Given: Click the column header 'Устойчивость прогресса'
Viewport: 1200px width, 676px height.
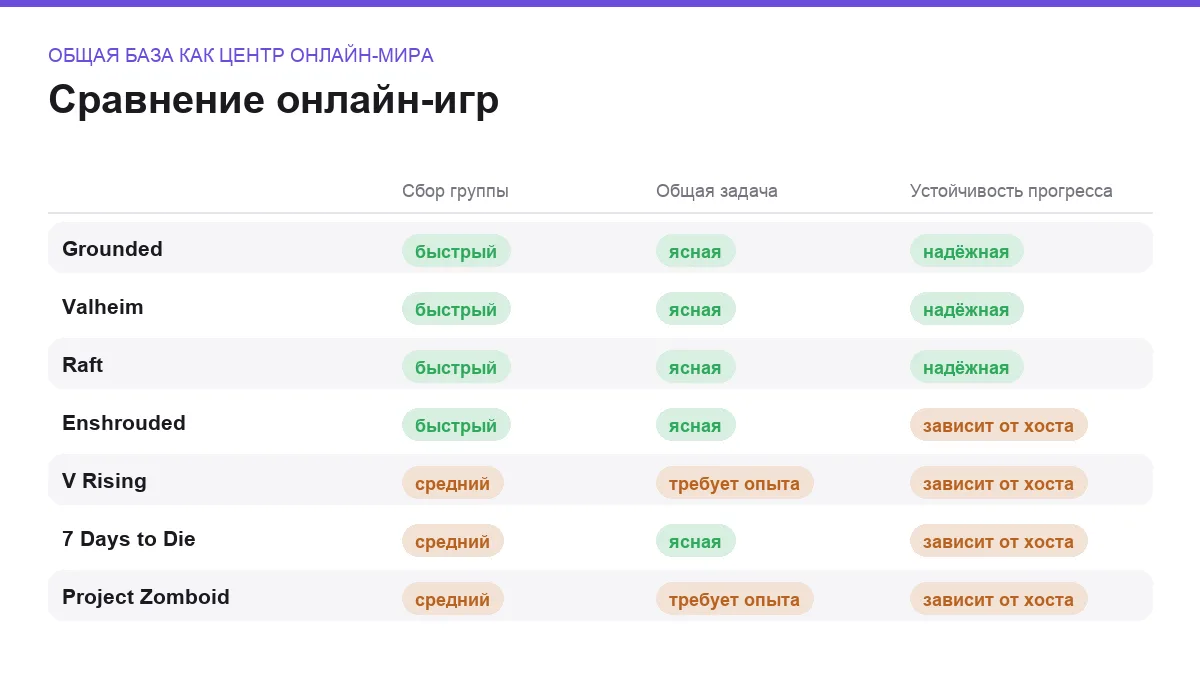Looking at the screenshot, I should click(x=1011, y=191).
